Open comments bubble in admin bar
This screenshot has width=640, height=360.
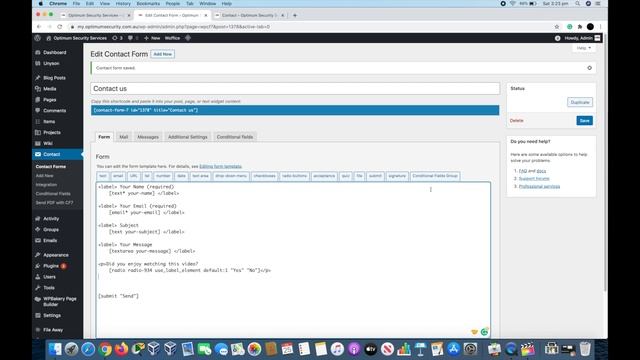click(x=132, y=38)
